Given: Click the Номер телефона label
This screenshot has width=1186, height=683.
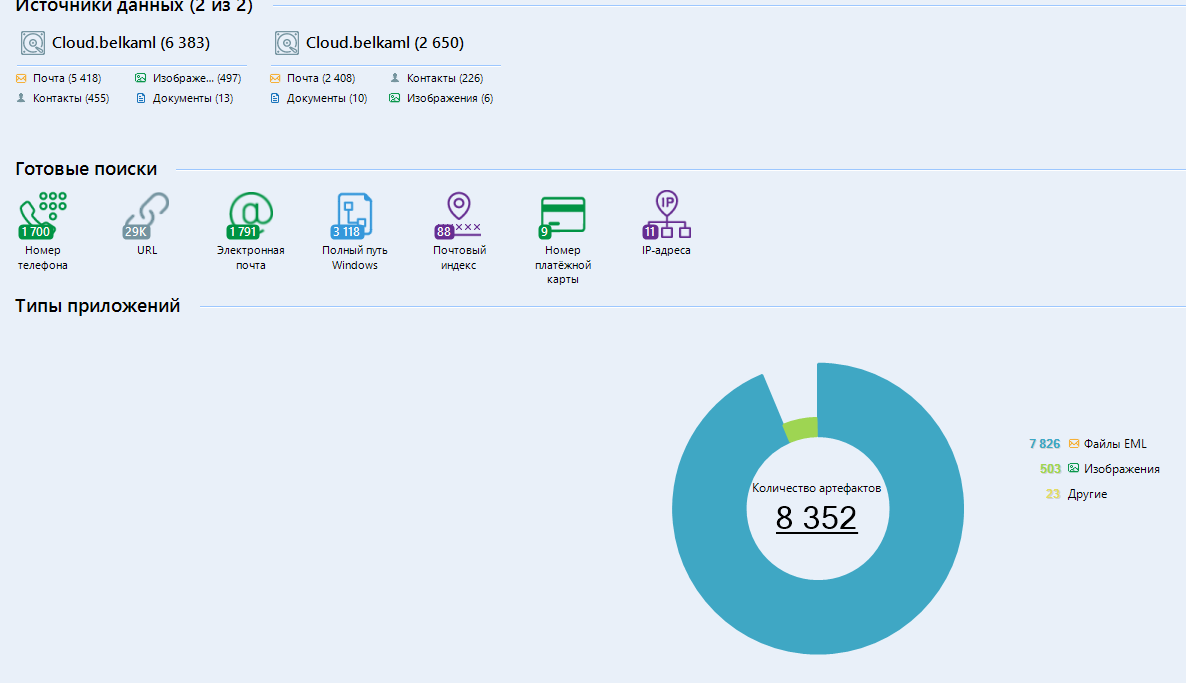Looking at the screenshot, I should tap(43, 258).
